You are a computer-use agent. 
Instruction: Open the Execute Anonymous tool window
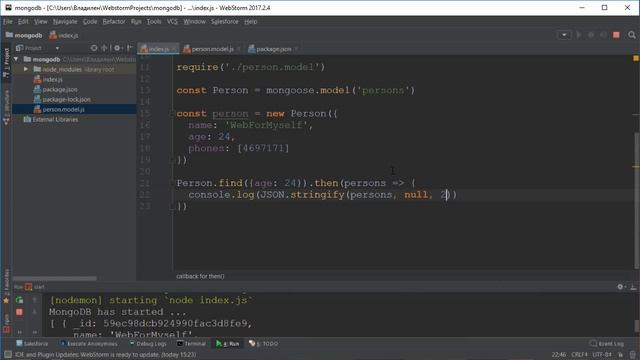click(x=89, y=344)
